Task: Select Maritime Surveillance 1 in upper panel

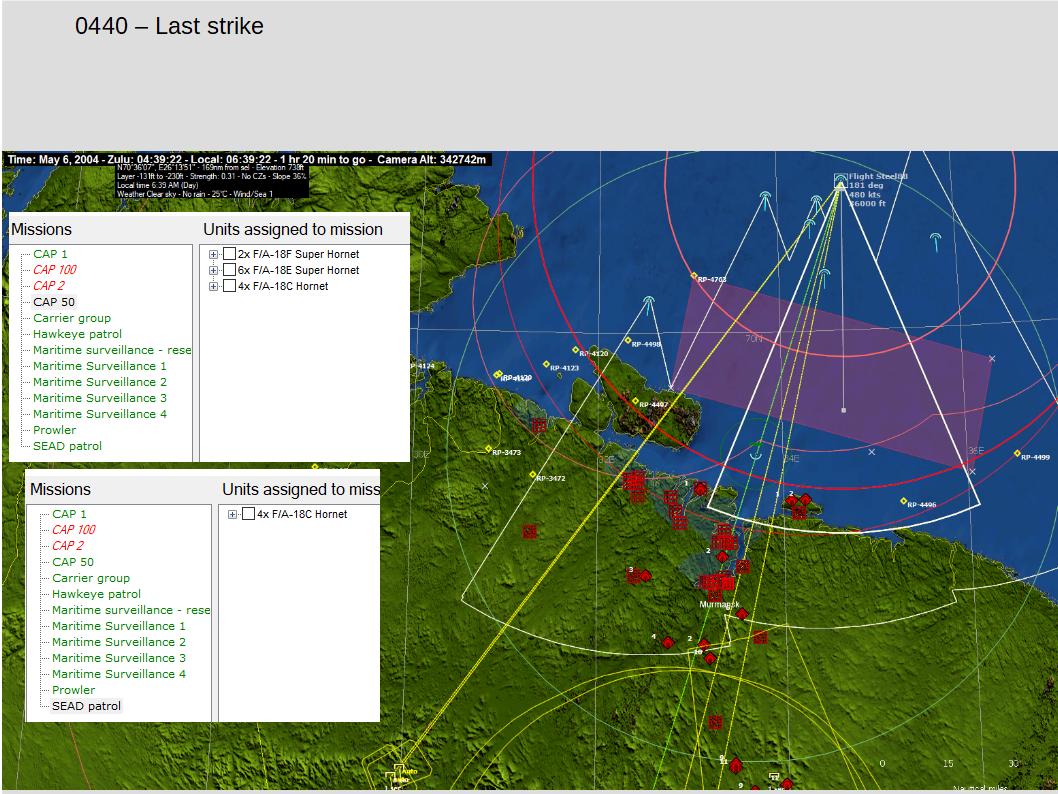Action: (x=99, y=366)
